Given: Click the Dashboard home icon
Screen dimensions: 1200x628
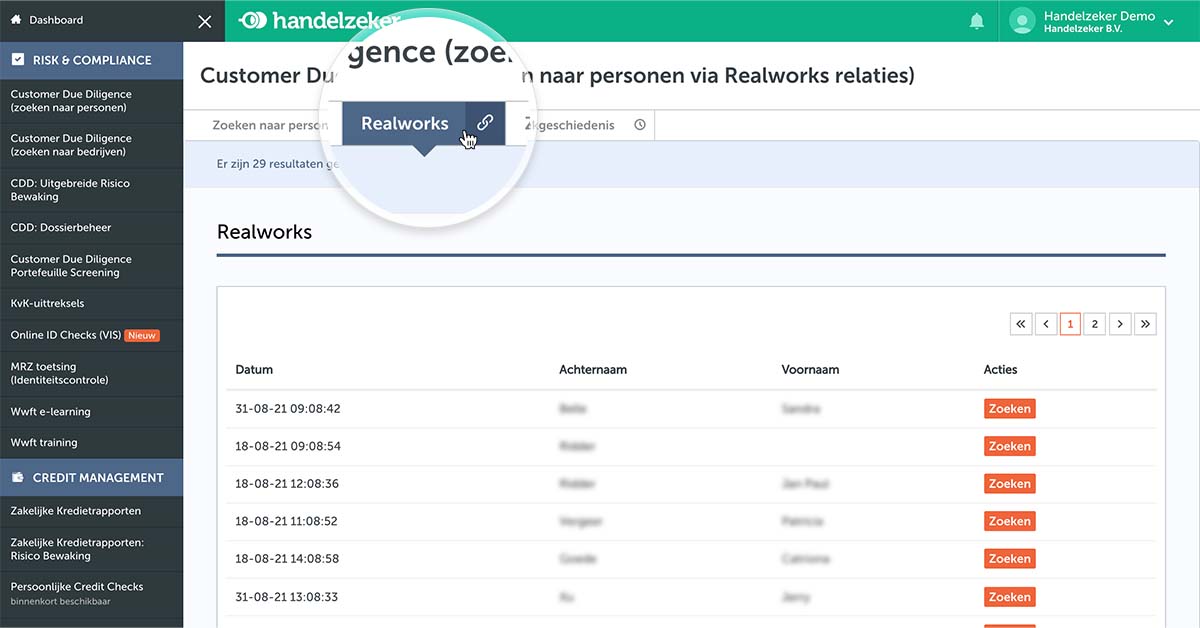Looking at the screenshot, I should (16, 19).
